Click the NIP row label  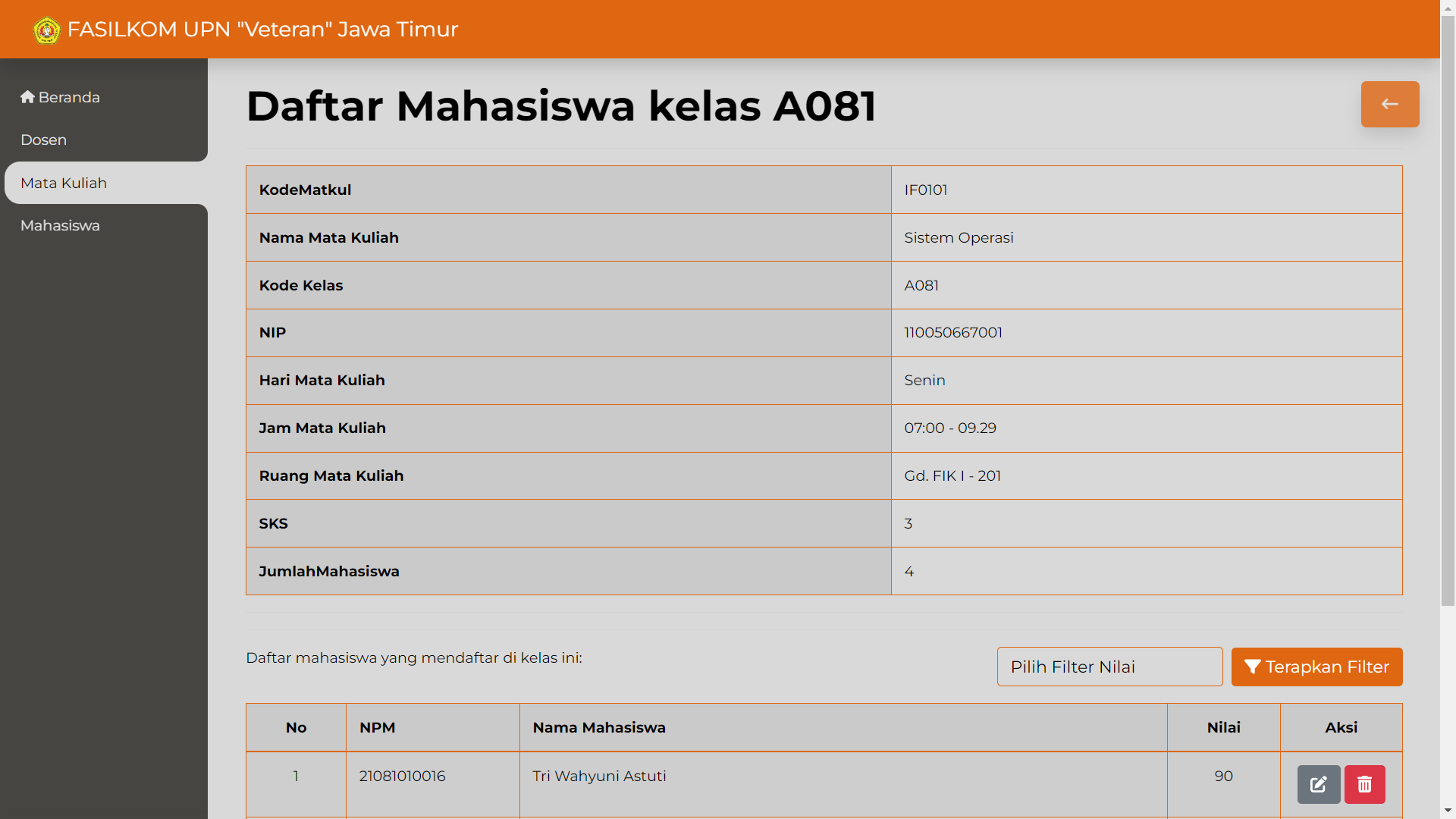[272, 332]
